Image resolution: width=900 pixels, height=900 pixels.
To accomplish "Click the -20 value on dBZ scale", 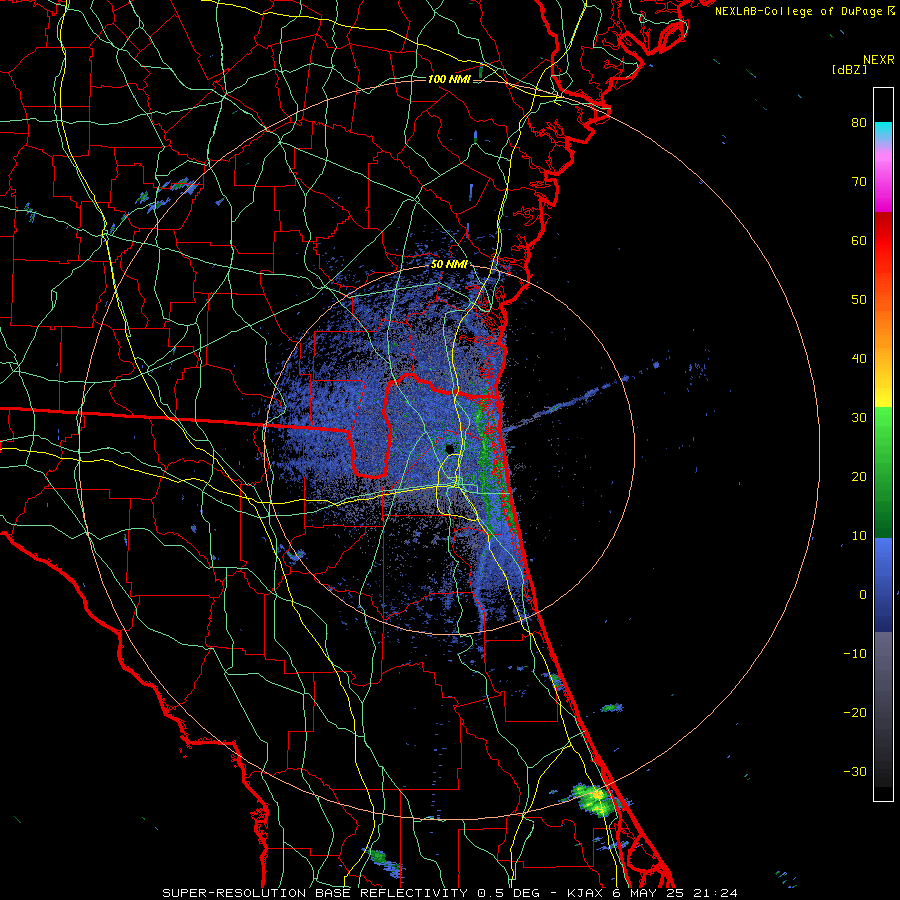I will pyautogui.click(x=855, y=713).
